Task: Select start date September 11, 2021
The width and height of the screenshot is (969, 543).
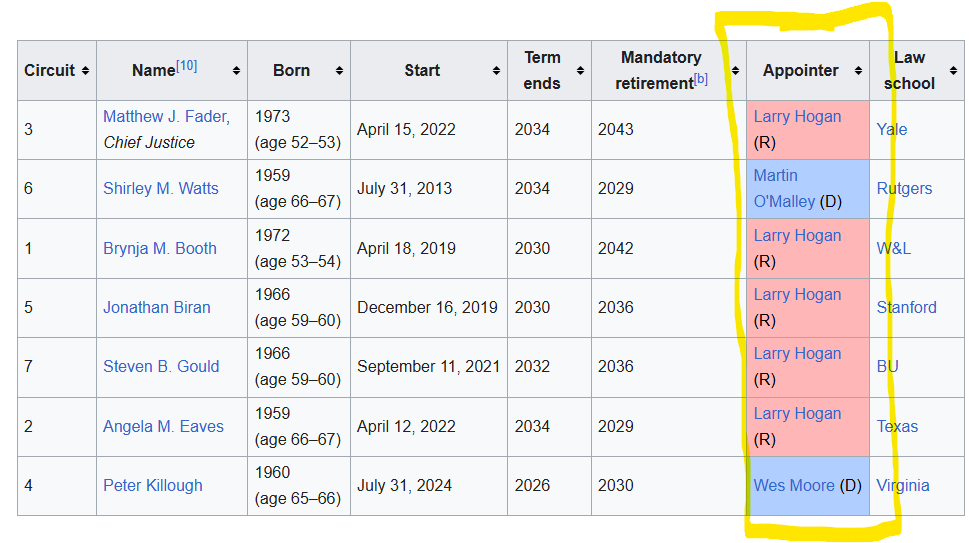Action: [x=428, y=367]
